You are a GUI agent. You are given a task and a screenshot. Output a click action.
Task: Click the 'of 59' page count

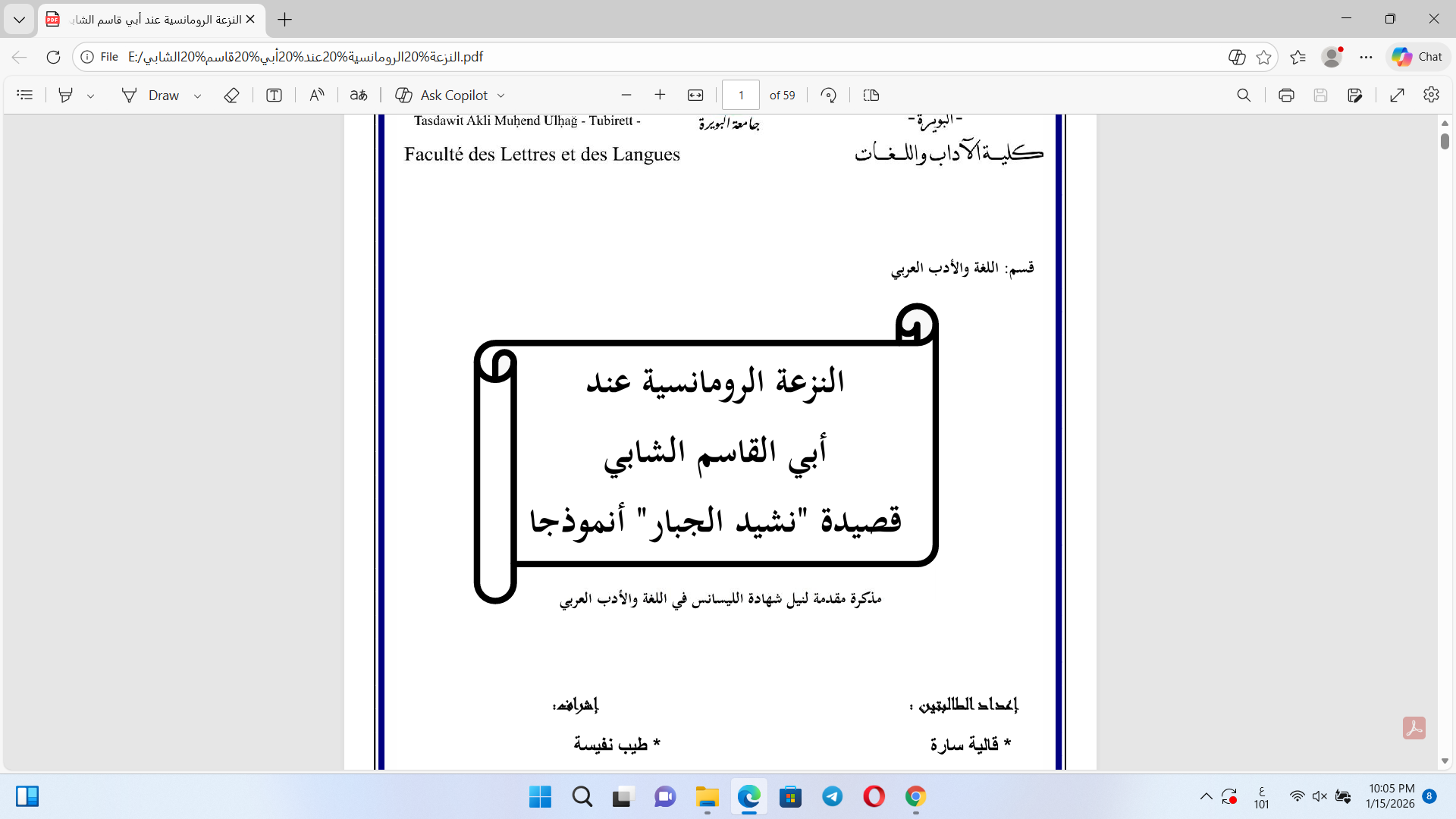[x=782, y=95]
